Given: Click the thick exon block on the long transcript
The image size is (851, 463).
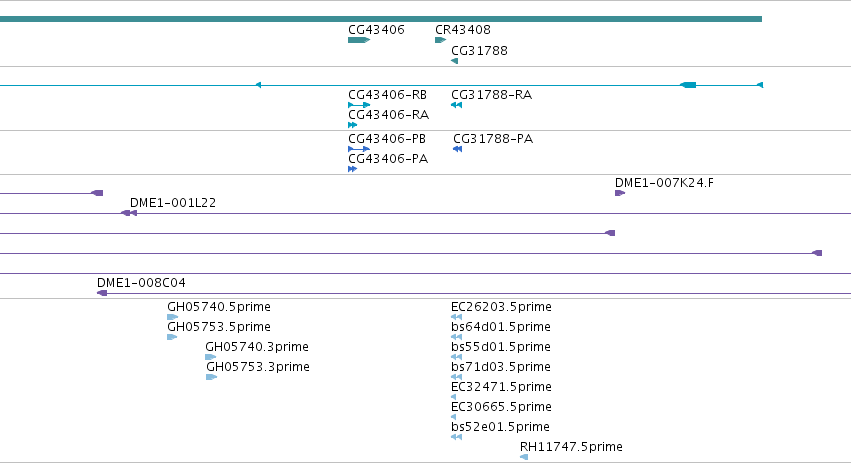Looking at the screenshot, I should [x=689, y=85].
